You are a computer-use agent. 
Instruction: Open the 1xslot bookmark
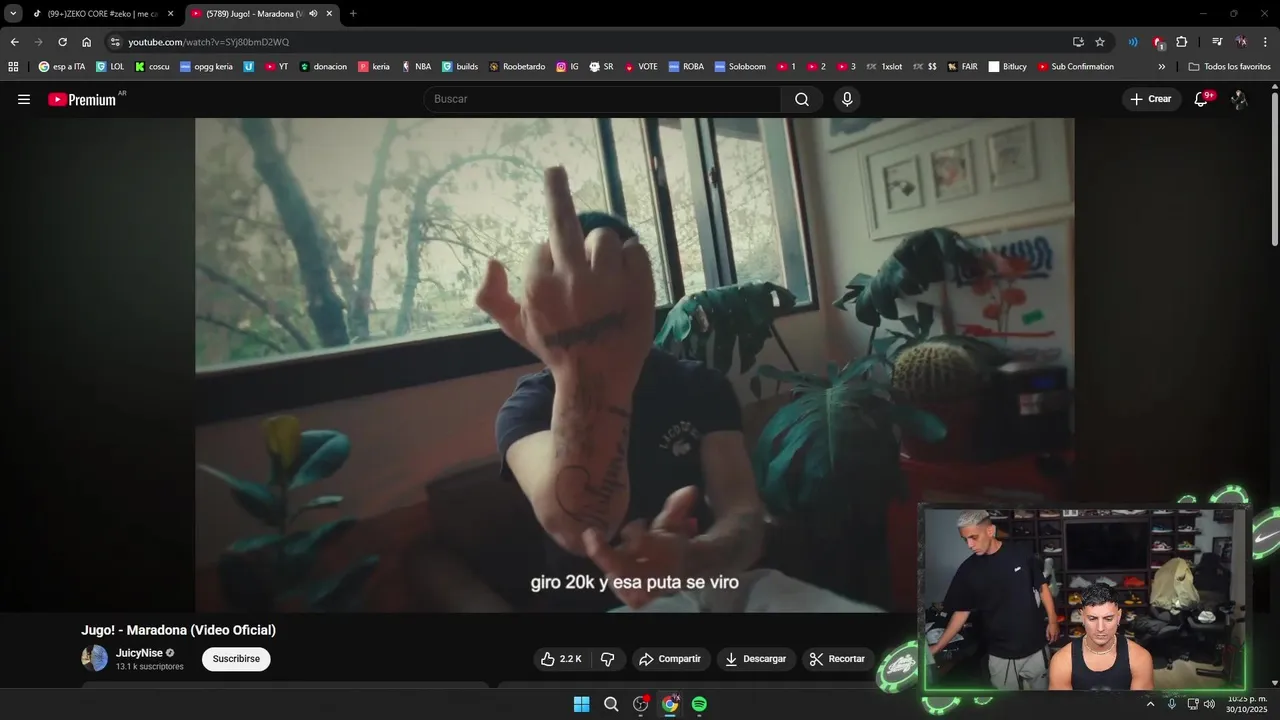(x=883, y=67)
